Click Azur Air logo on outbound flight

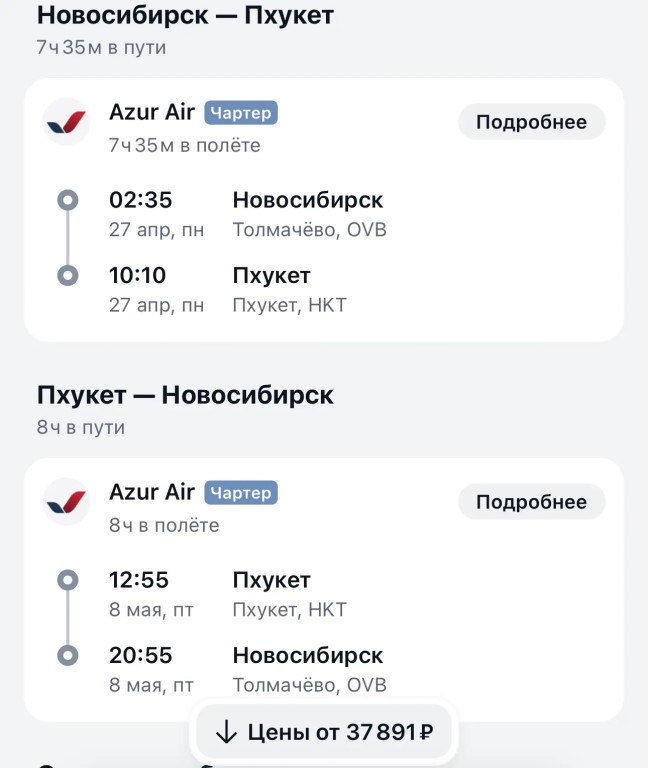tap(67, 122)
